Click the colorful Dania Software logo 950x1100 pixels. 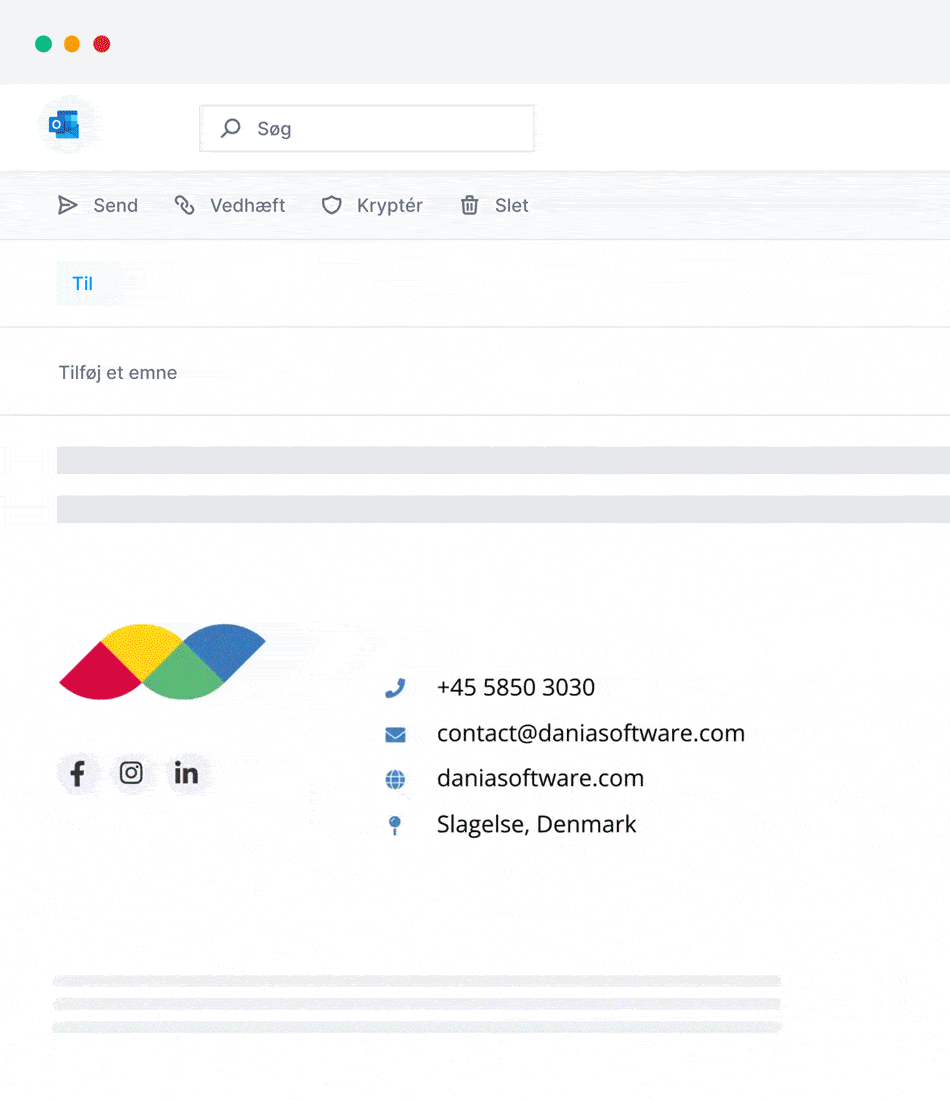pos(162,662)
